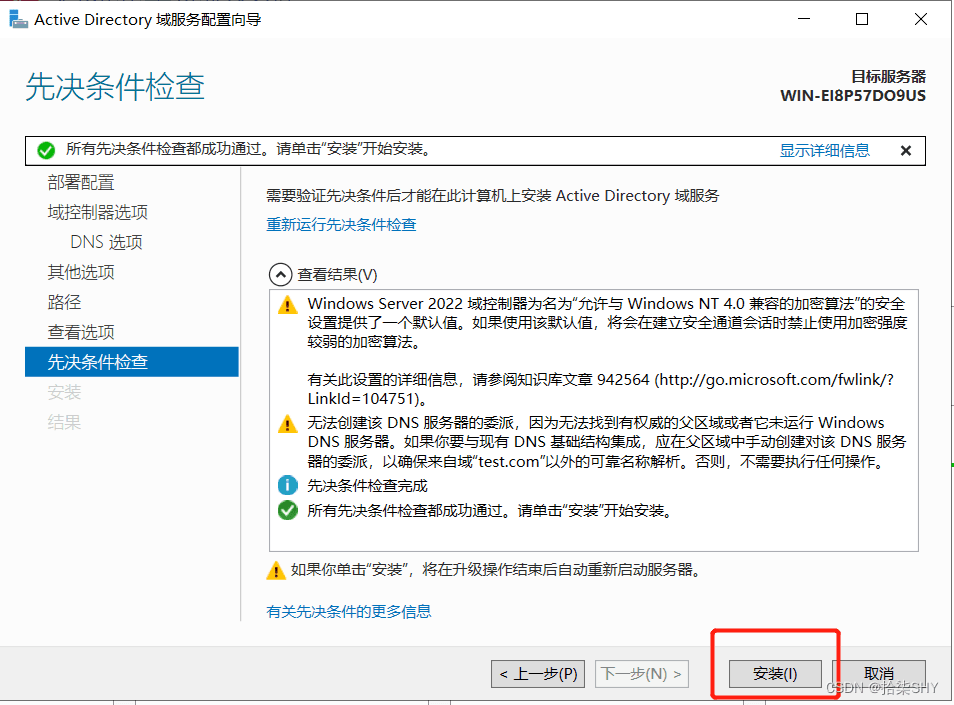This screenshot has height=705, width=954.
Task: Select the DNS 选项 step
Action: pos(106,242)
